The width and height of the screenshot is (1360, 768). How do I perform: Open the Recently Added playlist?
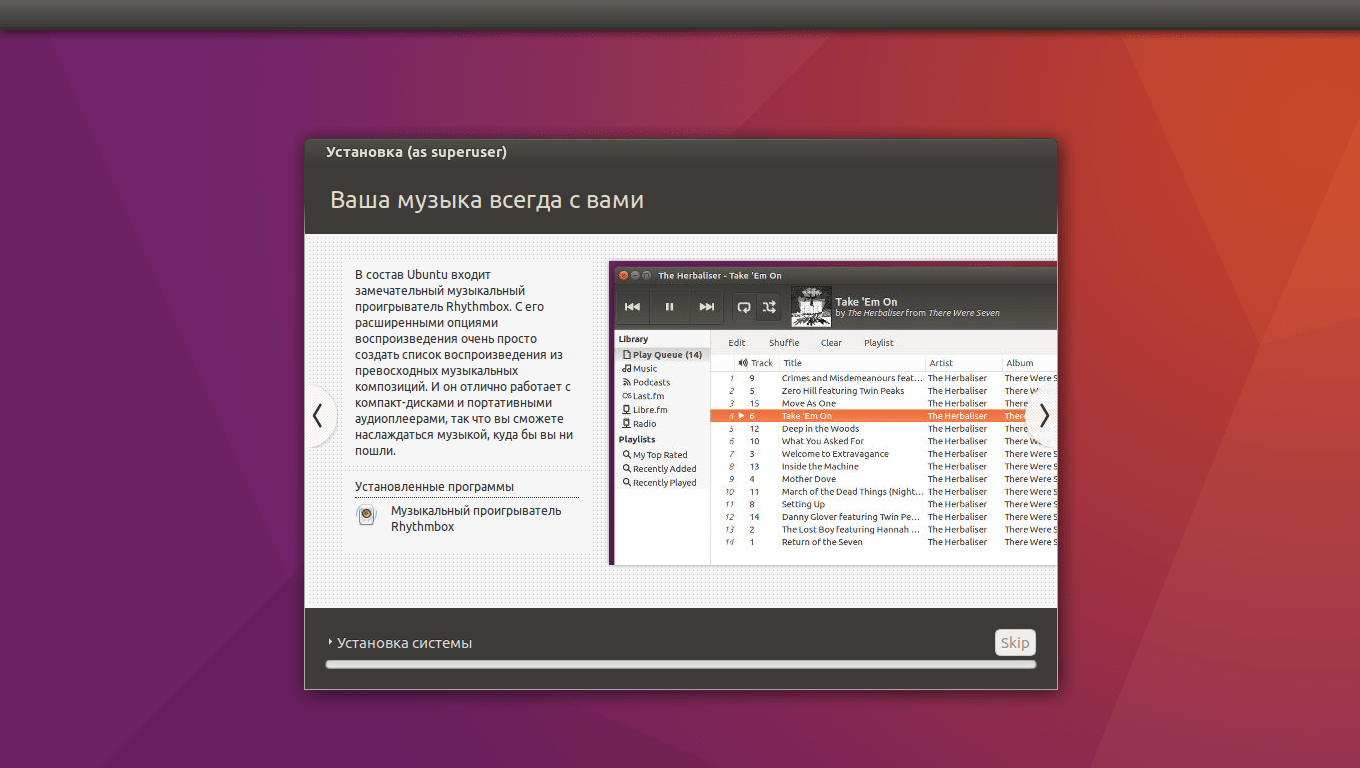click(x=662, y=469)
